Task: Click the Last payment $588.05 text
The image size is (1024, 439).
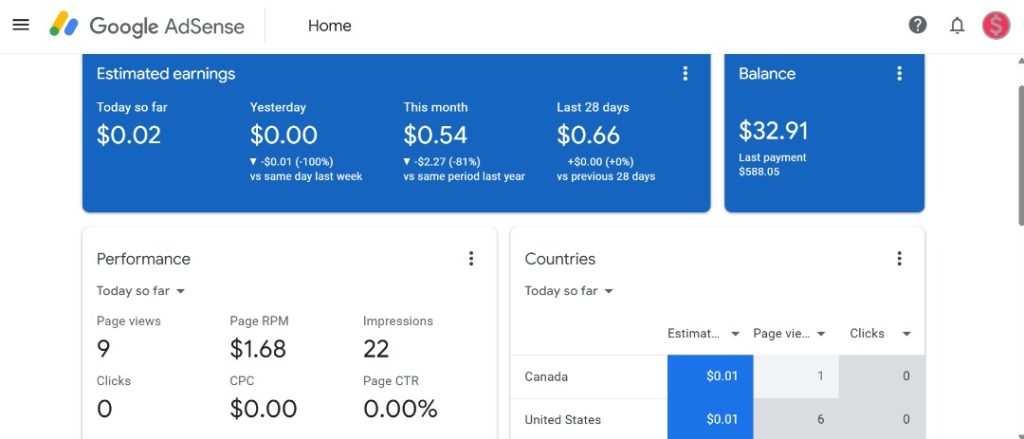Action: click(x=771, y=165)
